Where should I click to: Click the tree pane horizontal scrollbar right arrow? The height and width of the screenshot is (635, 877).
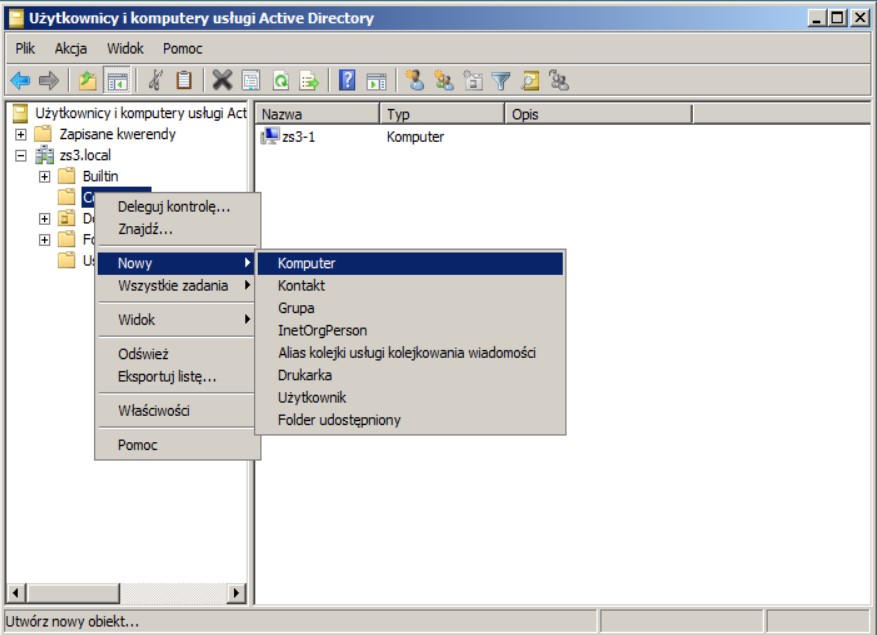coord(237,594)
